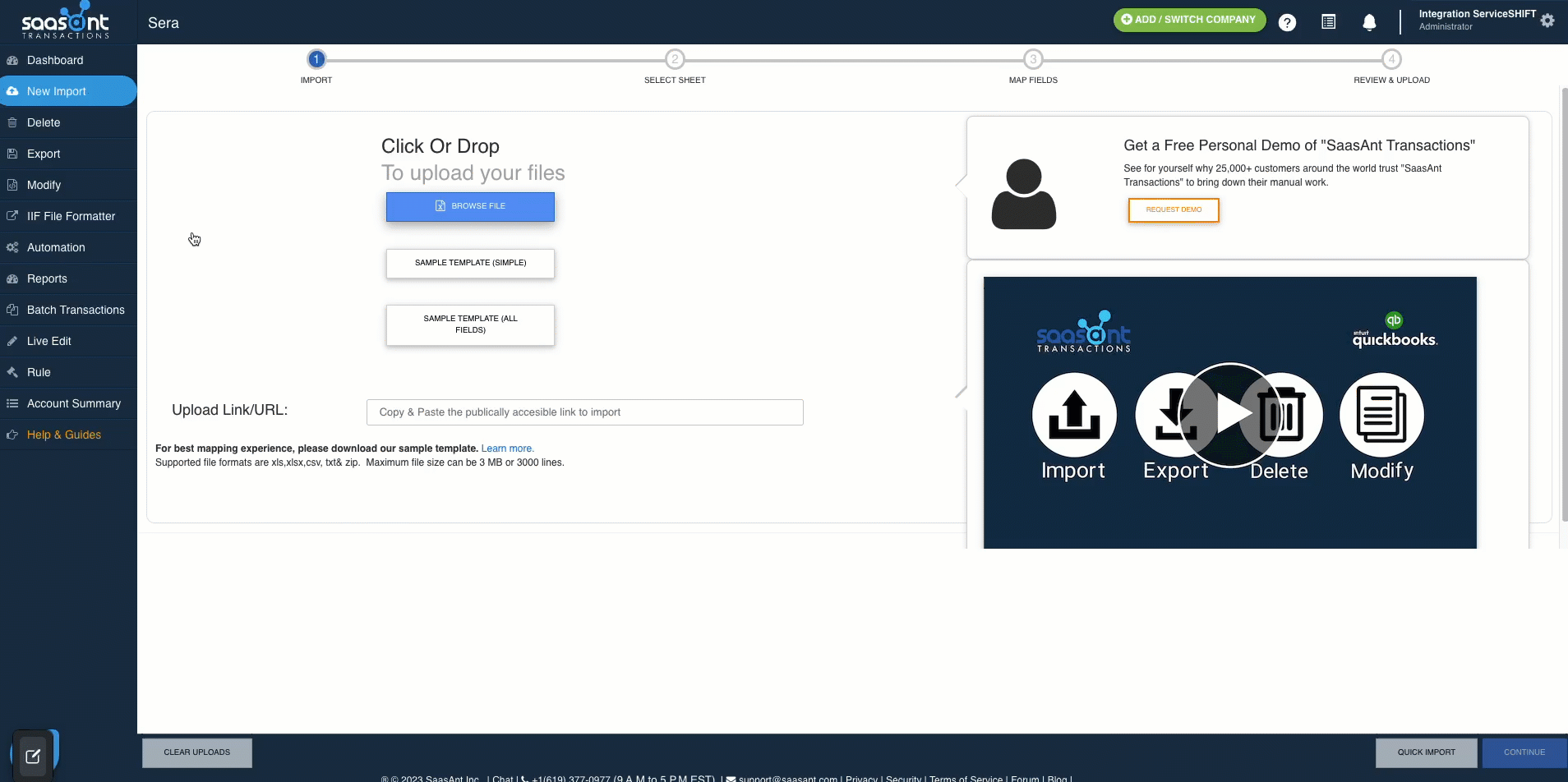This screenshot has height=782, width=1568.
Task: Open Account Summary
Action: (x=68, y=403)
